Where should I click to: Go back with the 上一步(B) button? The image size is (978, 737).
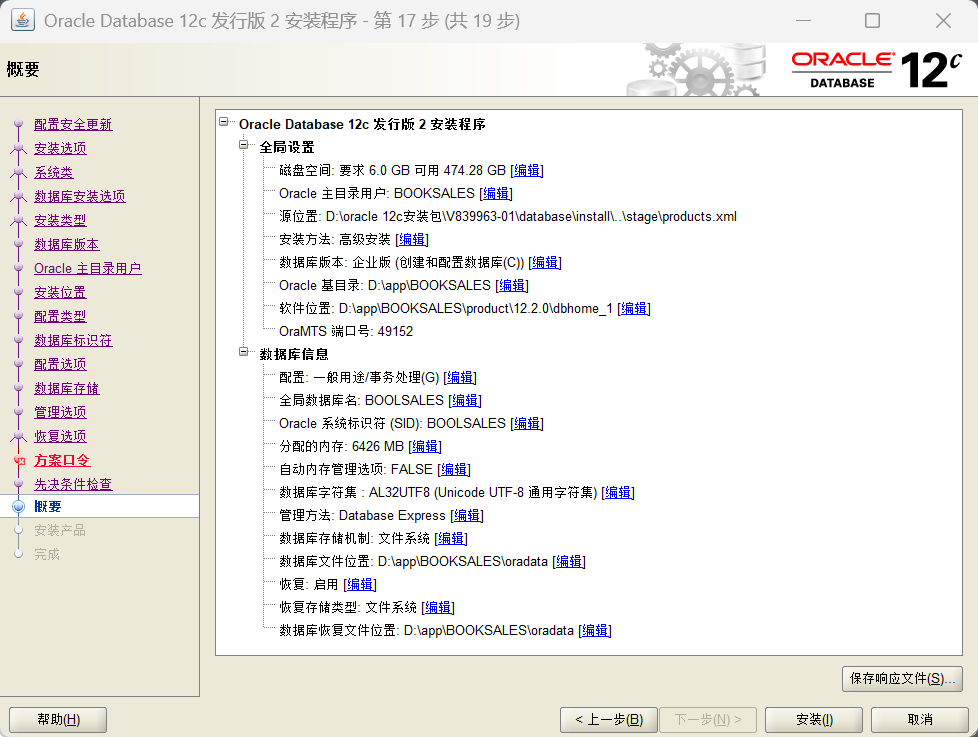pyautogui.click(x=609, y=720)
